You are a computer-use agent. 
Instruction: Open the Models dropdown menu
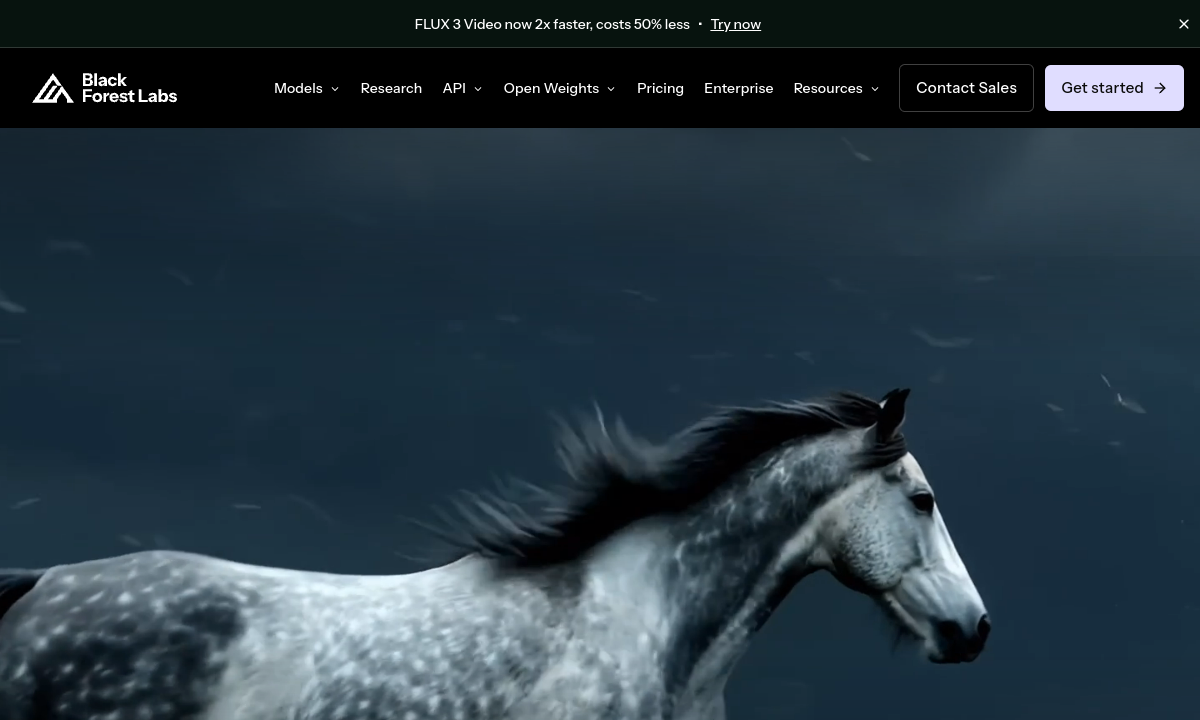point(306,88)
